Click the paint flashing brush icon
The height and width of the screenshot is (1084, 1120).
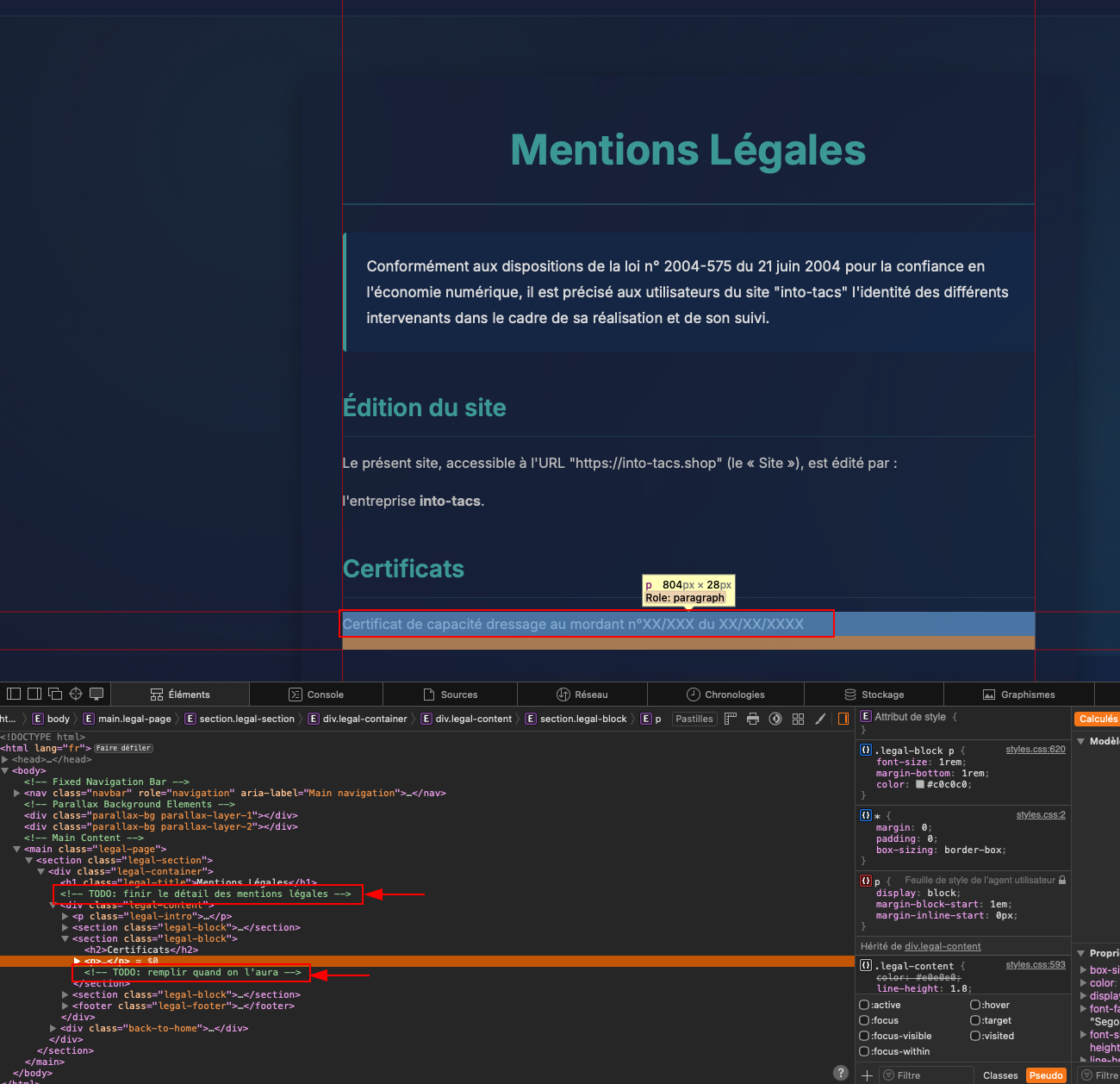click(820, 719)
